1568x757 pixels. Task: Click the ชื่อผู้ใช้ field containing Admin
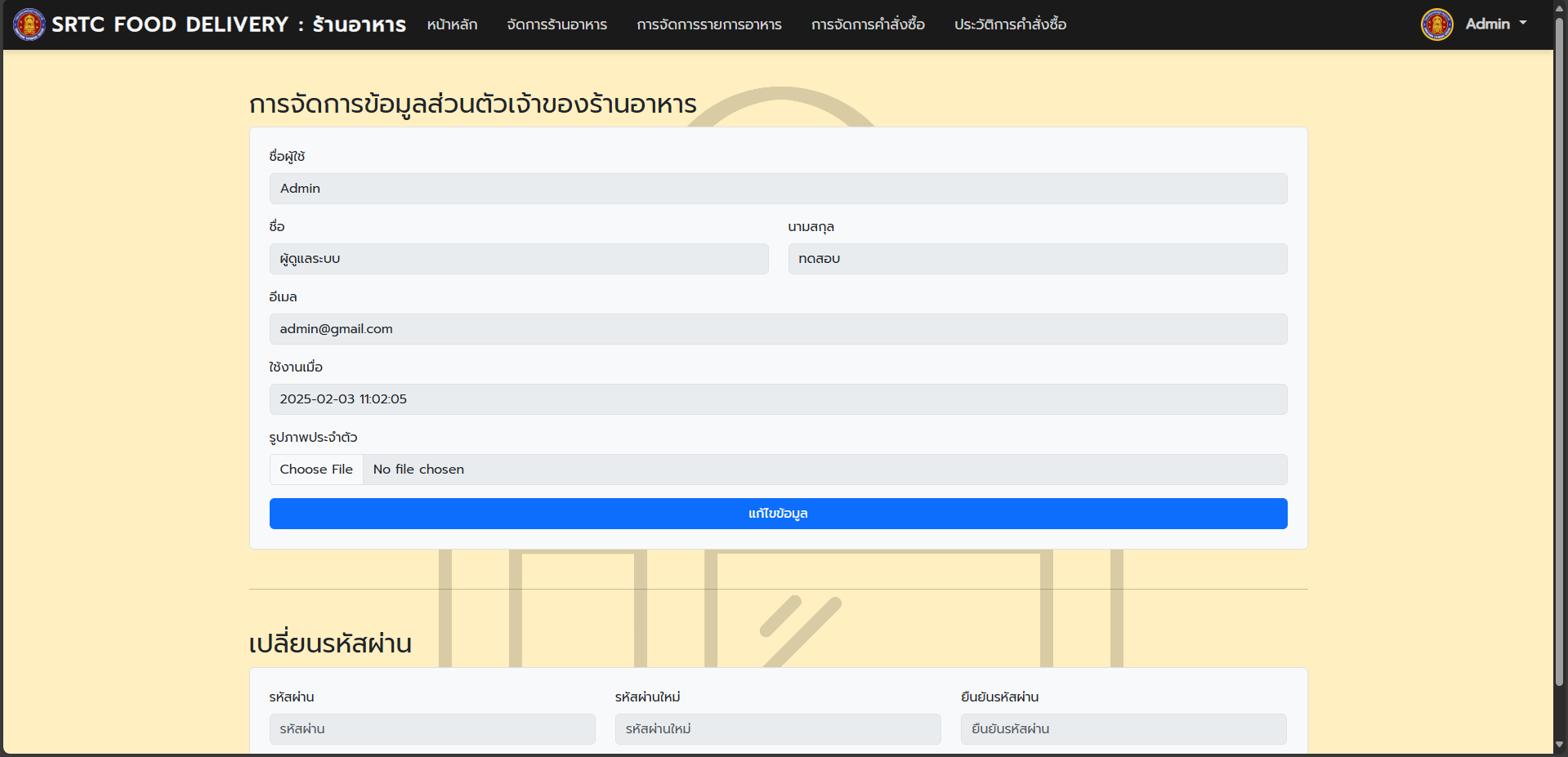[x=778, y=189]
